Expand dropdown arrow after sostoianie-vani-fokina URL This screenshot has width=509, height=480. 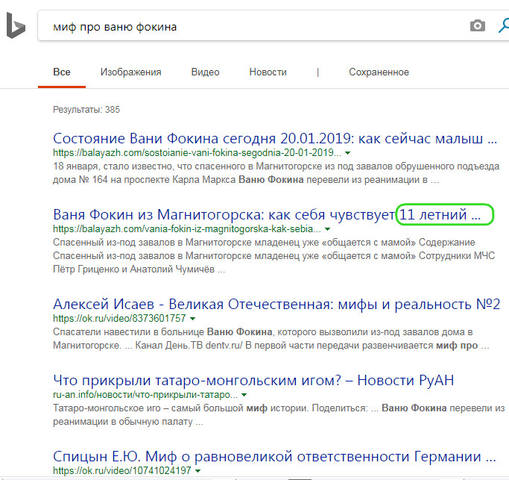(x=348, y=153)
